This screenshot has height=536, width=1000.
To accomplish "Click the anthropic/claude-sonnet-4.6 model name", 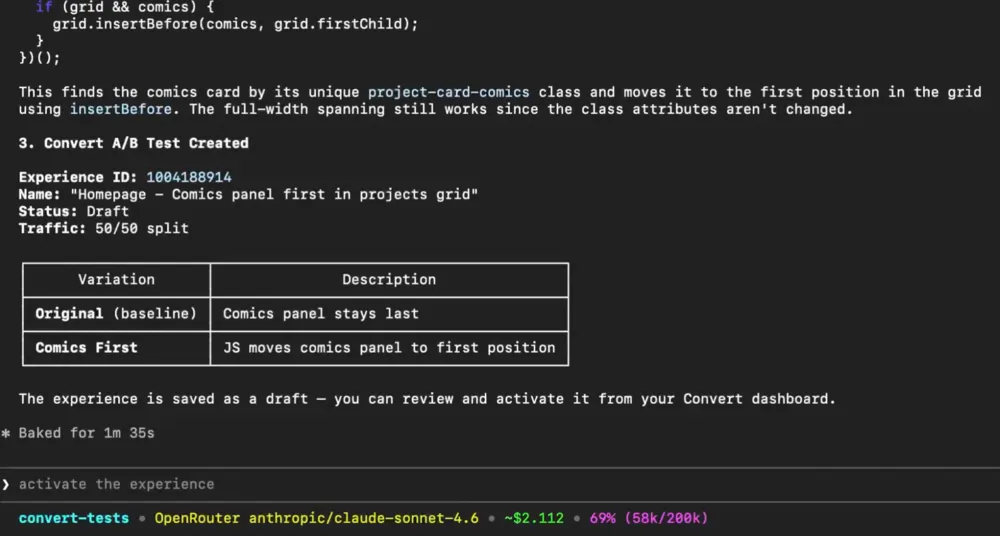I will 364,518.
